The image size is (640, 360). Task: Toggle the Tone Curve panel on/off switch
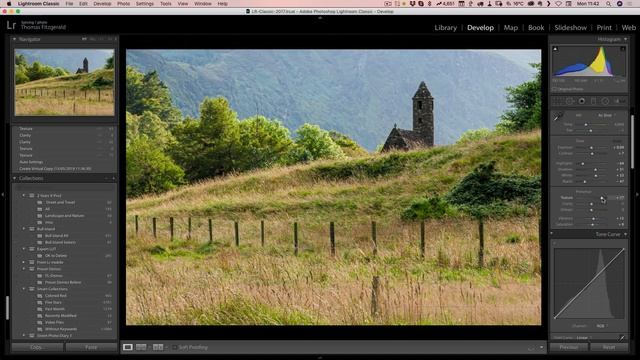(551, 234)
